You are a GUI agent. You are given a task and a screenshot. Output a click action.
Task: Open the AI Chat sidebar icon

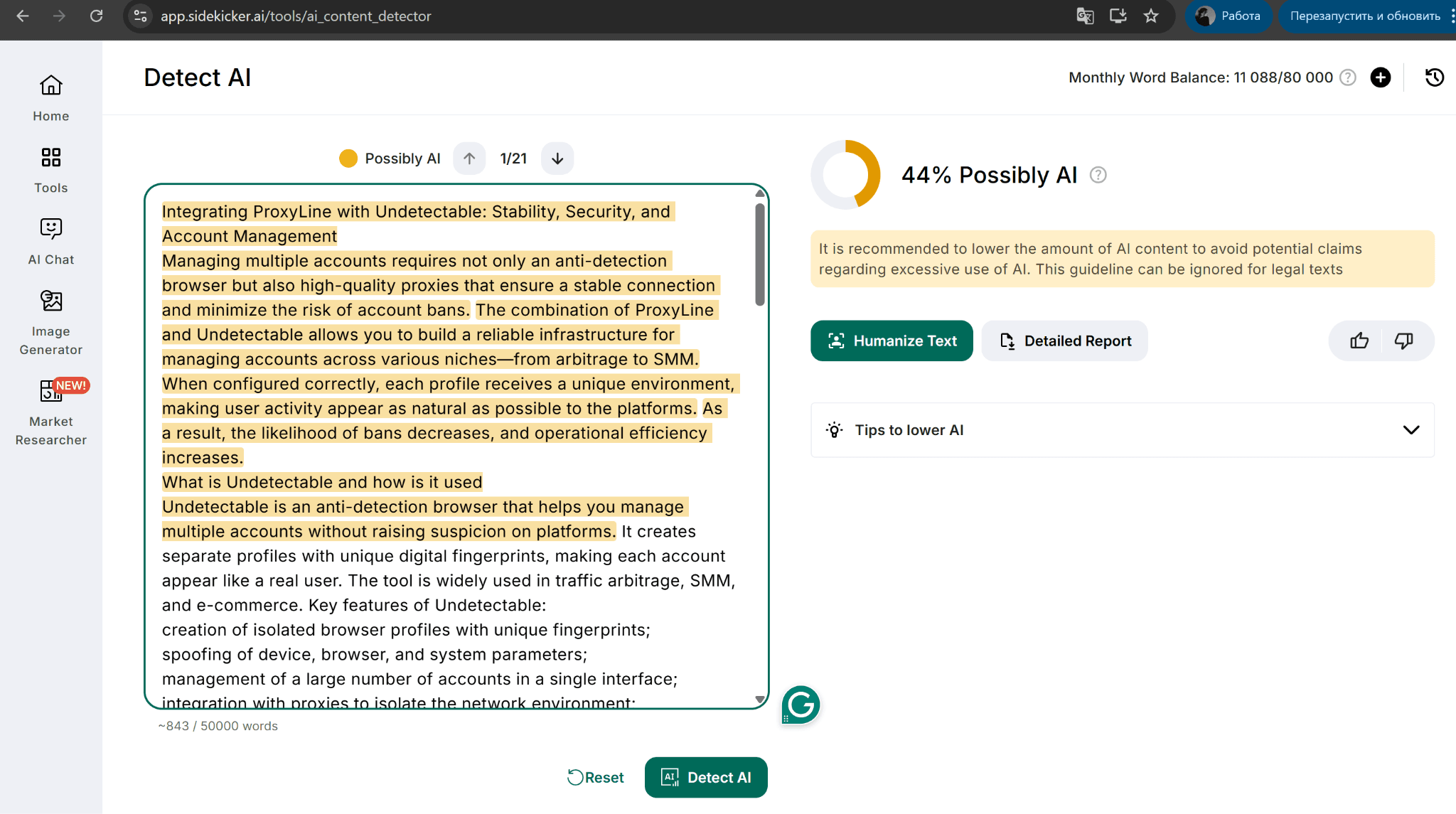point(50,228)
